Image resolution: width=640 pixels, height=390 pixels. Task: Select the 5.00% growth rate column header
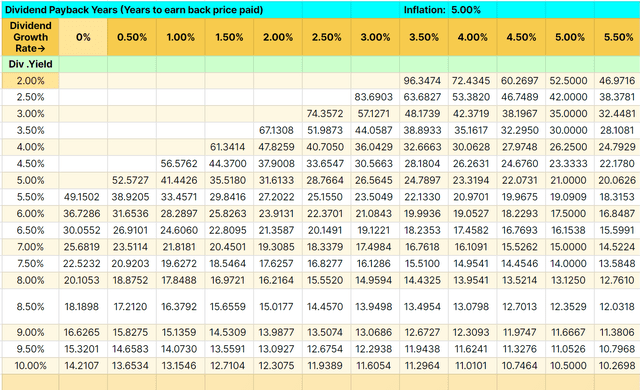click(x=570, y=37)
